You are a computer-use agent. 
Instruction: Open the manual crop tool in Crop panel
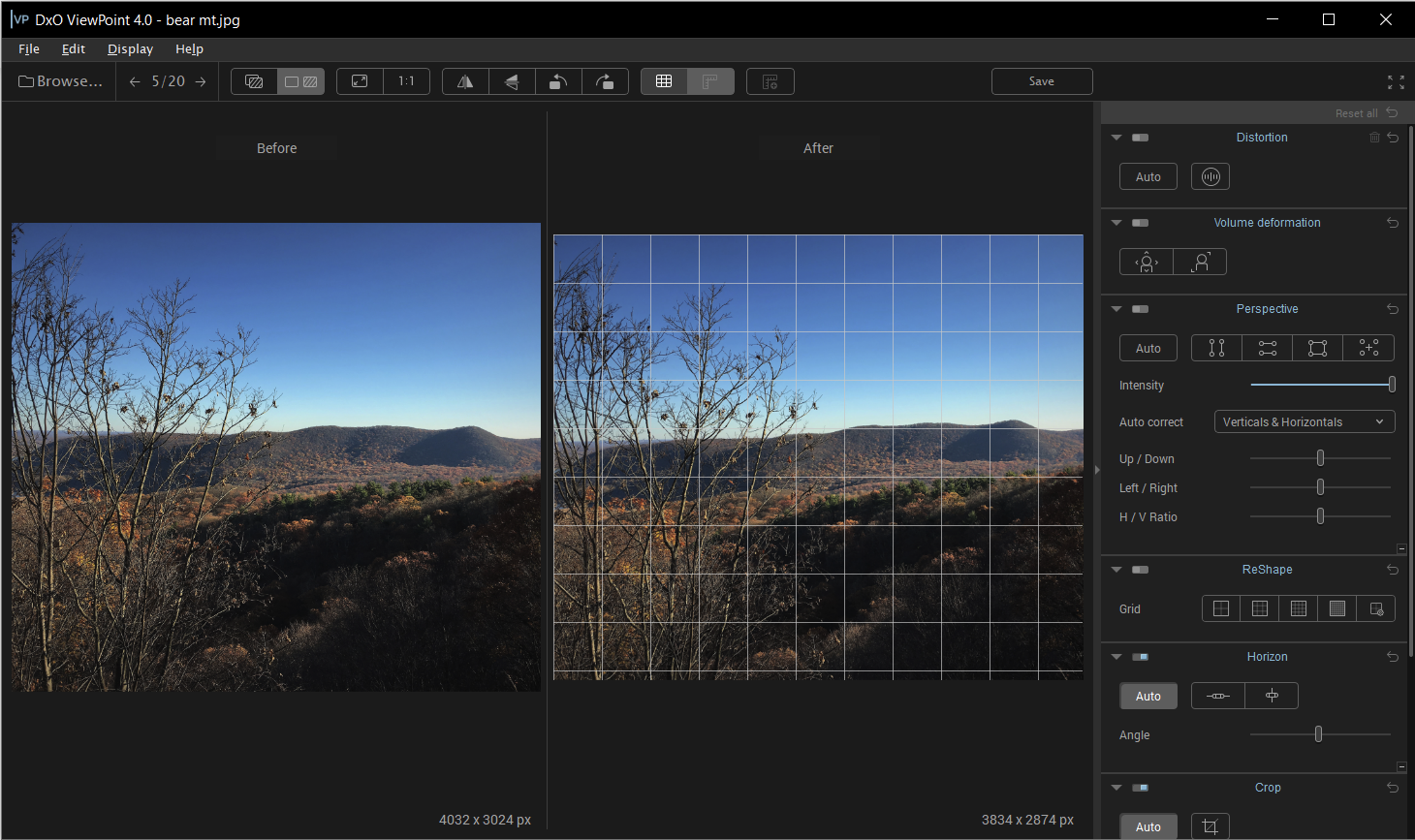tap(1210, 826)
